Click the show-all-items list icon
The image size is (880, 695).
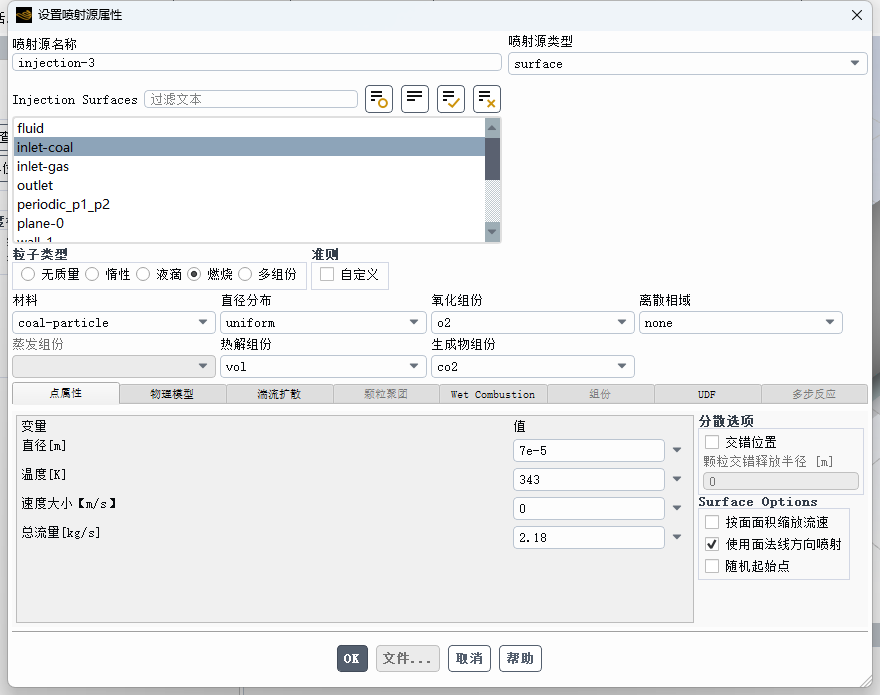(x=414, y=98)
